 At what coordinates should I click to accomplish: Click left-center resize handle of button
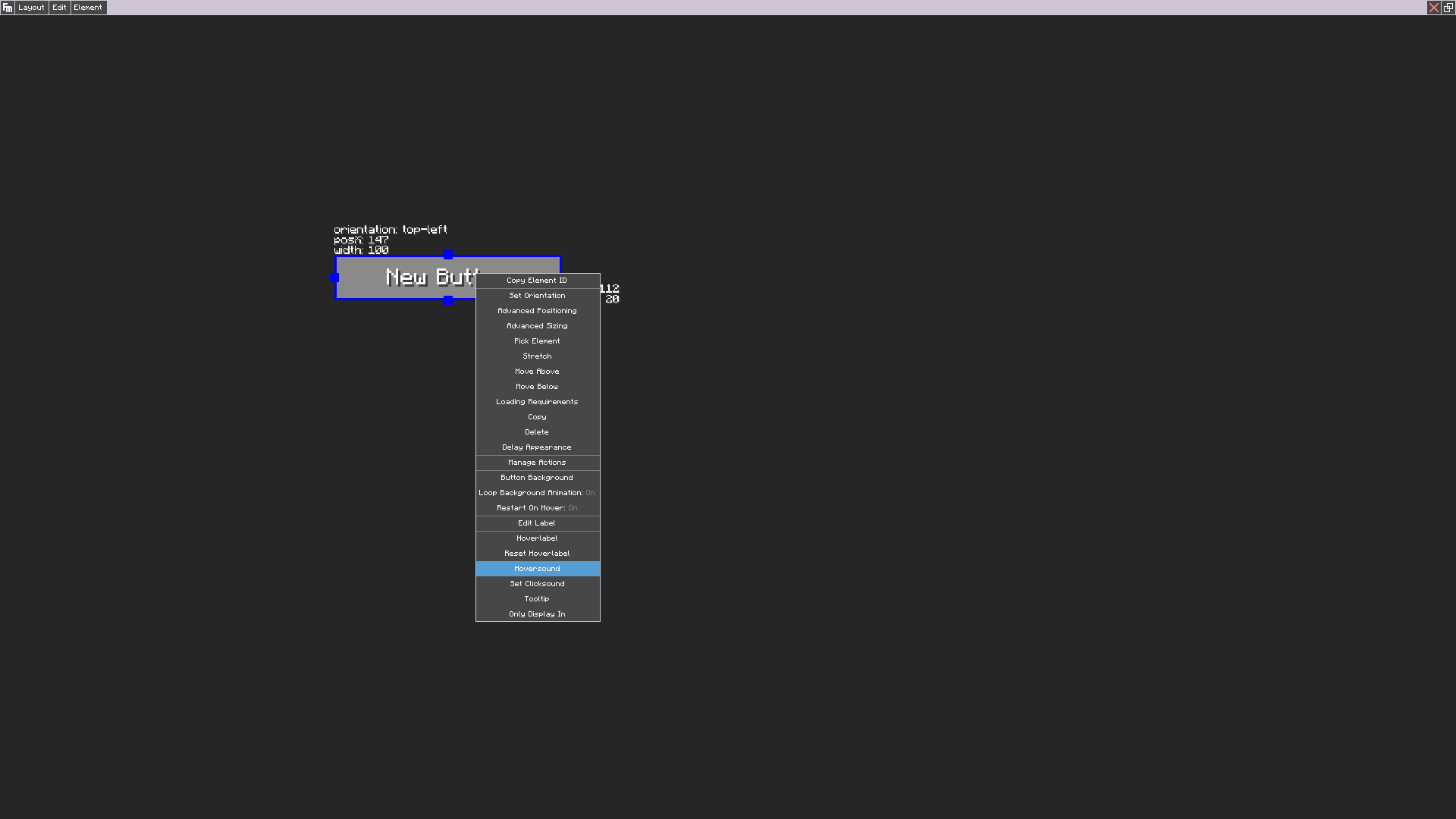tap(335, 278)
